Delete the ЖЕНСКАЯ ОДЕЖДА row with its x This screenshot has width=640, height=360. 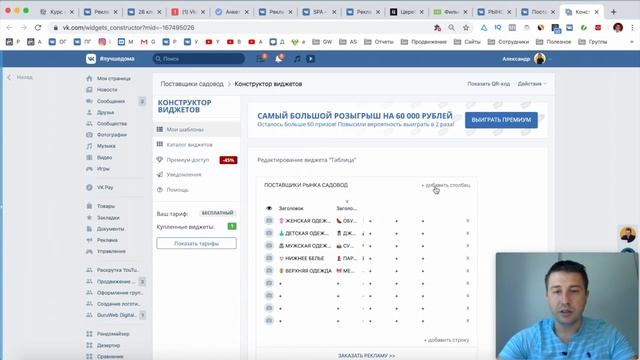tap(468, 221)
